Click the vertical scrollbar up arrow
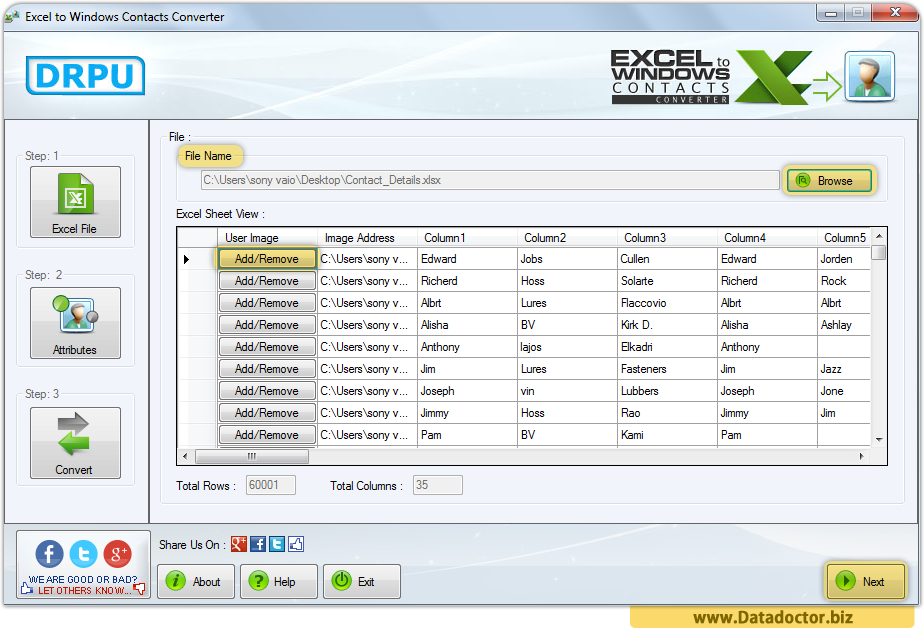Screen dimensions: 924x628 click(x=879, y=236)
